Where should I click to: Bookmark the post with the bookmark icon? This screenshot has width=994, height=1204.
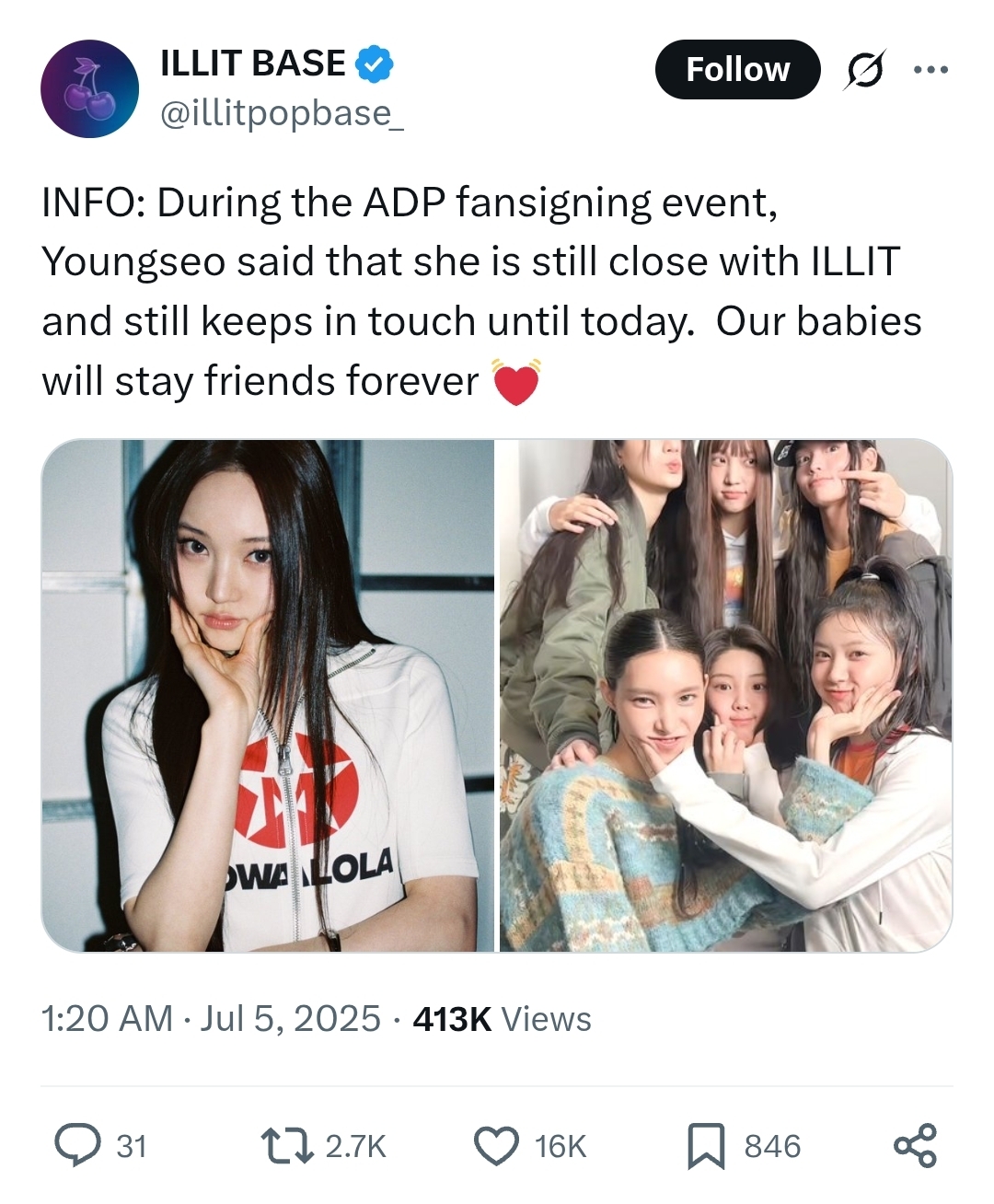pos(706,1147)
